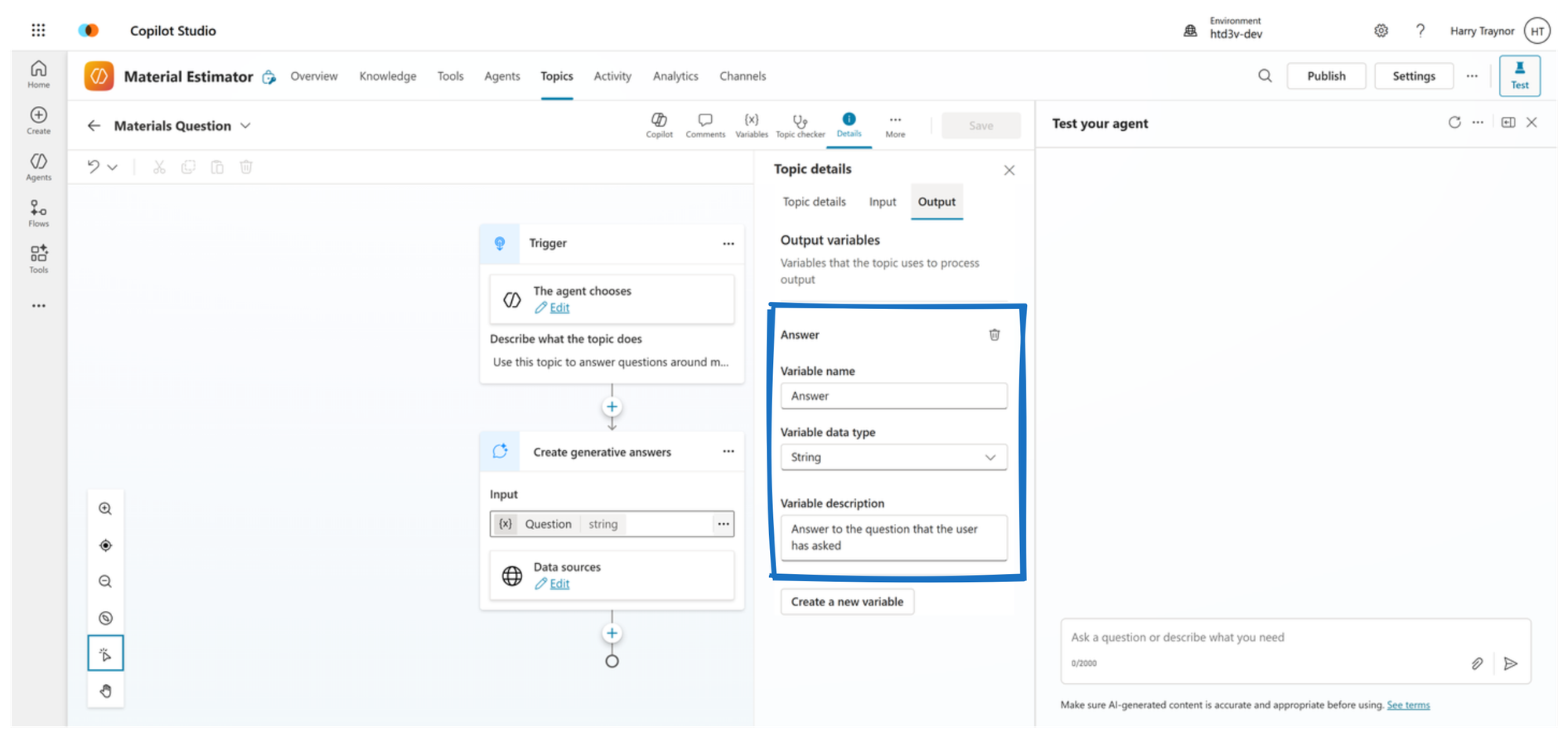Go to Home in the sidebar
The height and width of the screenshot is (738, 1568).
(38, 74)
